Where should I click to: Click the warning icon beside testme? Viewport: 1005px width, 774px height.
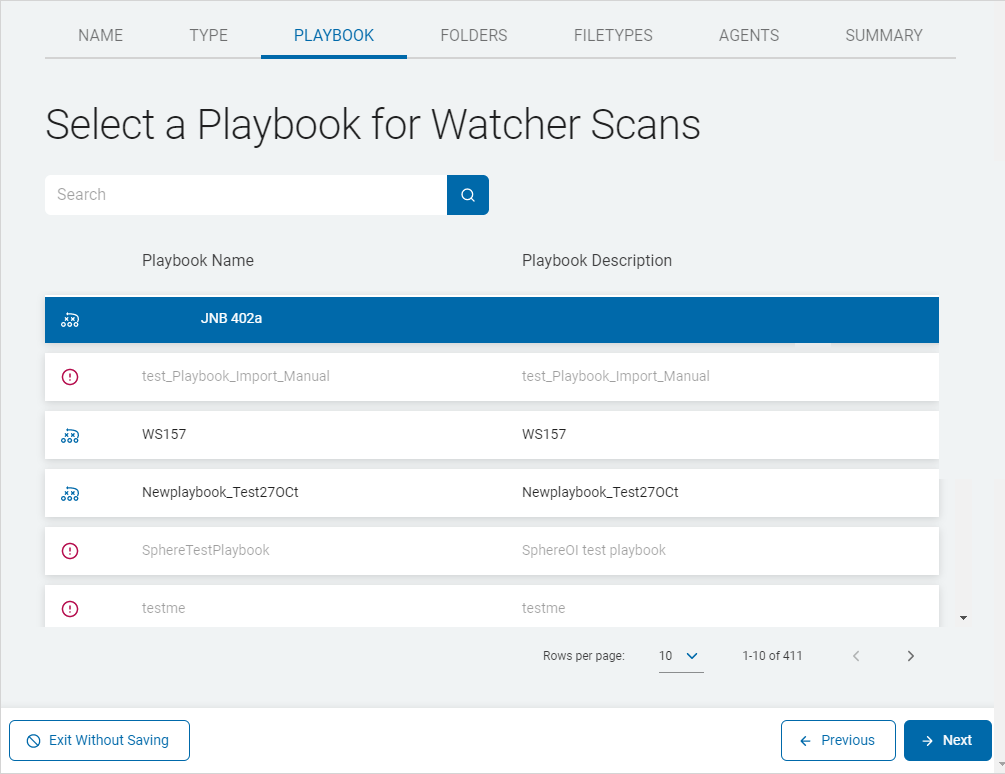coord(70,608)
